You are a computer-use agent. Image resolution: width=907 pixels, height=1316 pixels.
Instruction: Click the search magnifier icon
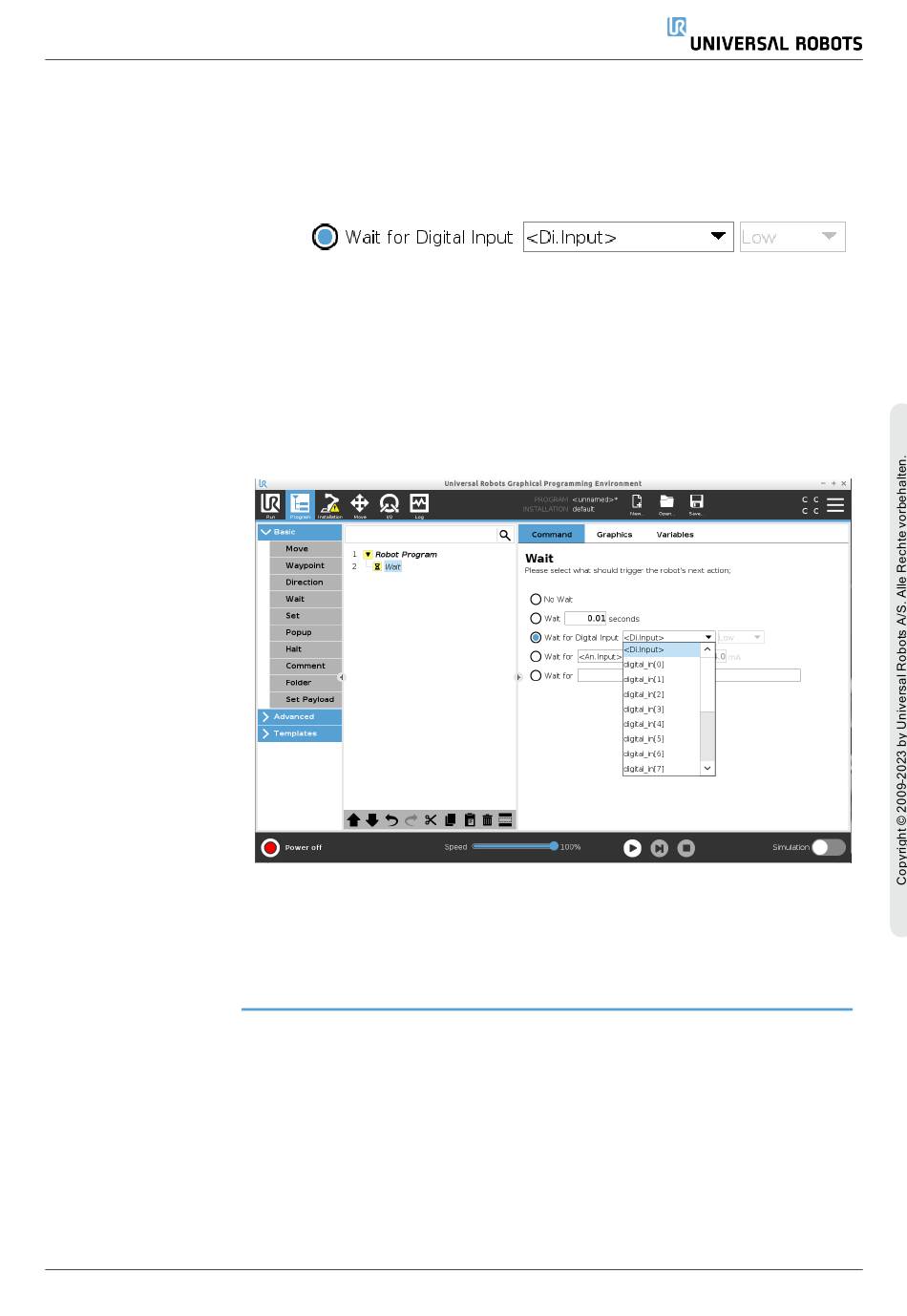(x=505, y=535)
